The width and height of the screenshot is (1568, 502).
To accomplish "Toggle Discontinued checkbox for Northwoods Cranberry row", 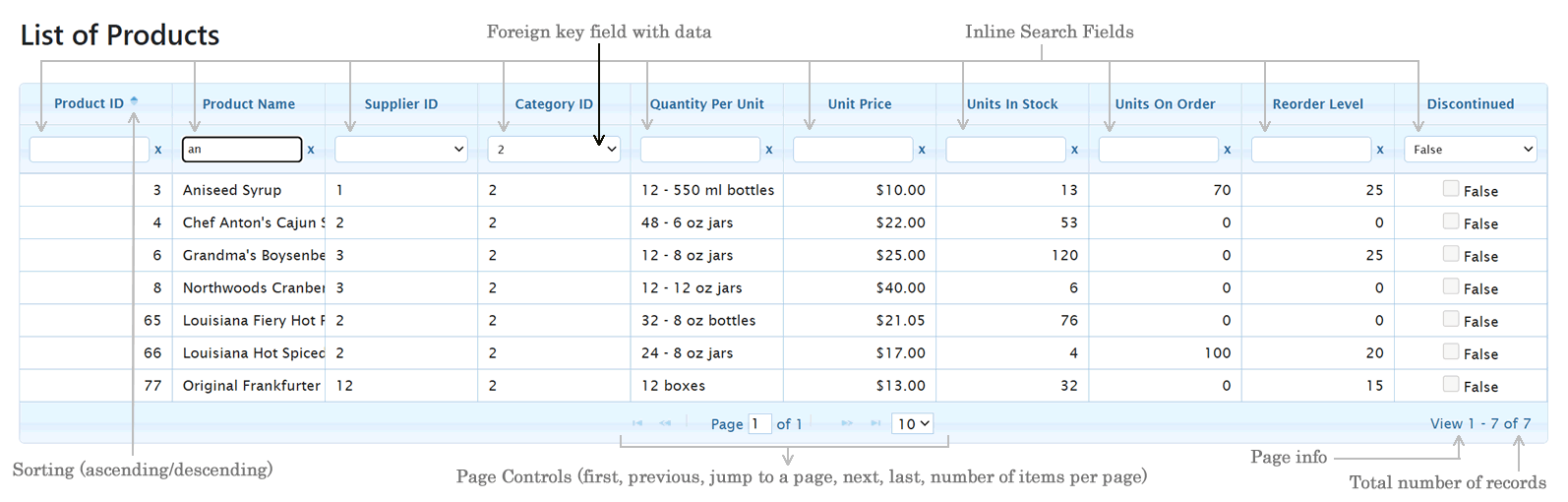I will point(1451,286).
